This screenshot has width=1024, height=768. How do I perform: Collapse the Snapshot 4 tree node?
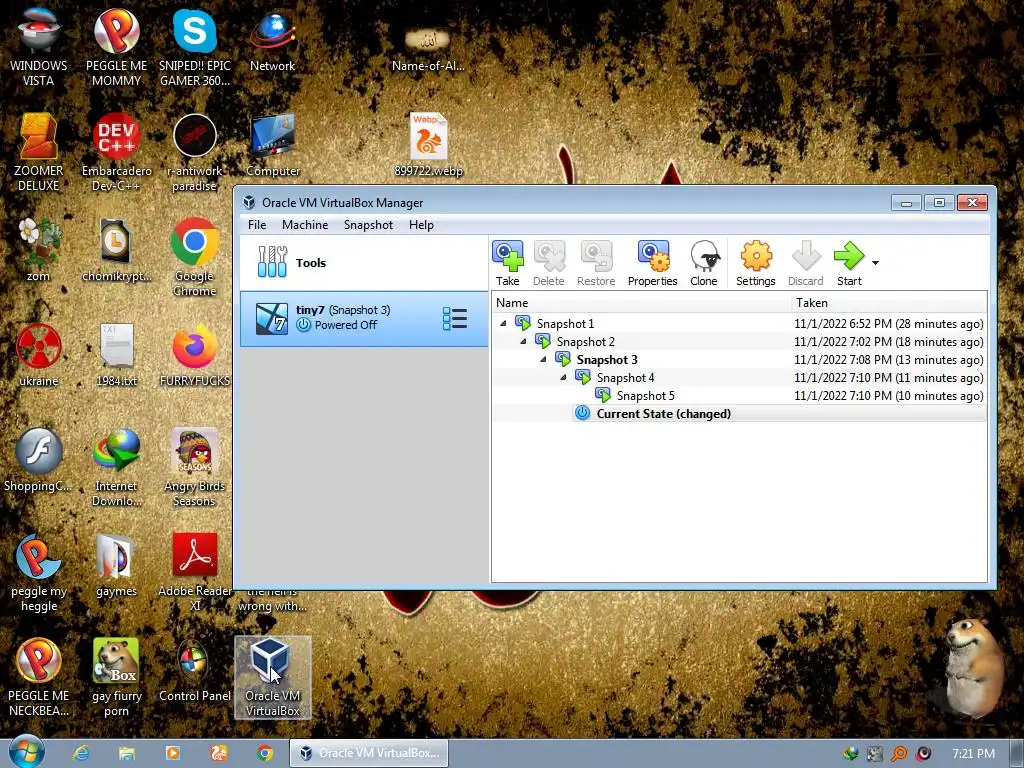(563, 377)
